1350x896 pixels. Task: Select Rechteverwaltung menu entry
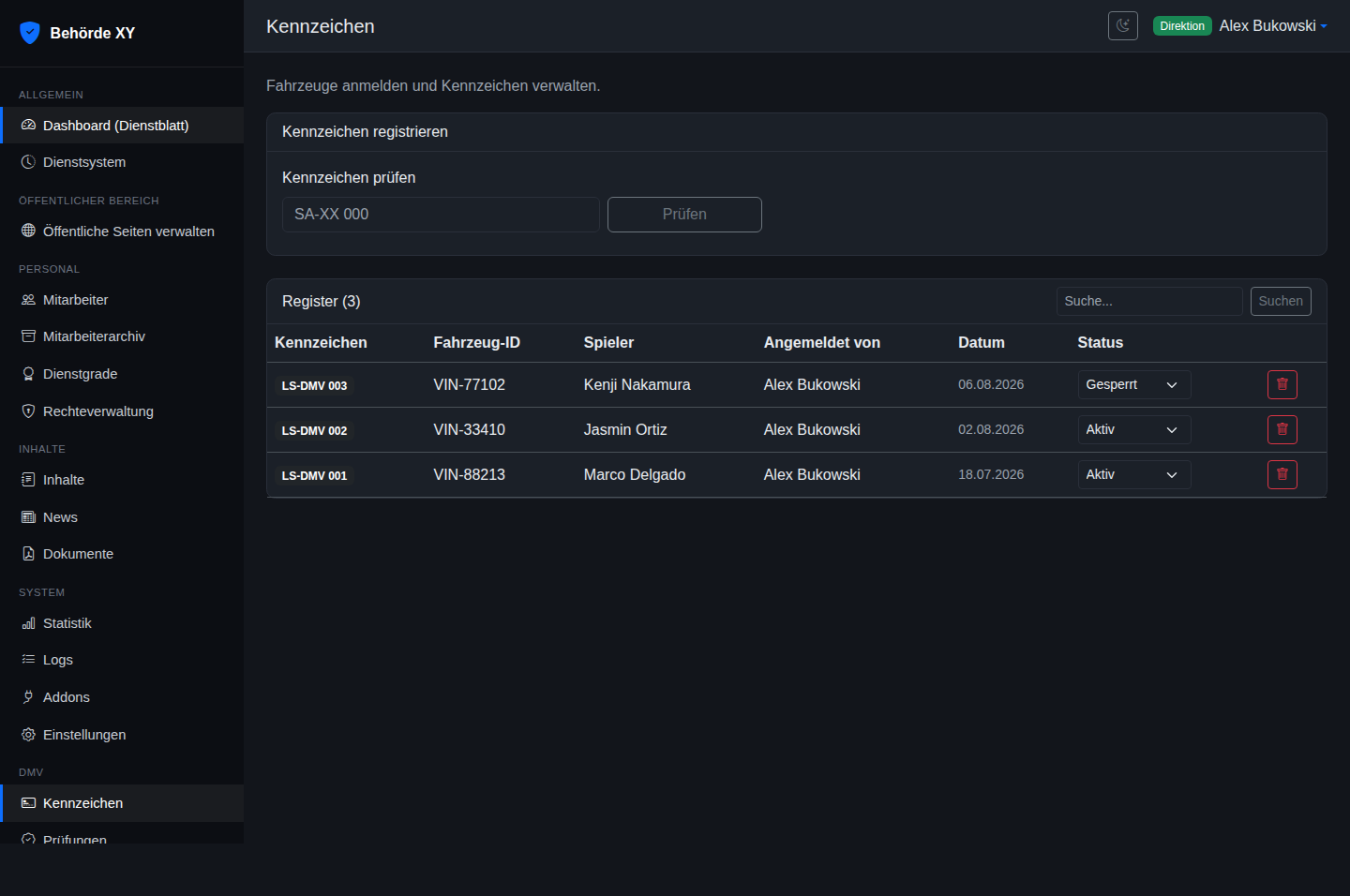(x=122, y=411)
